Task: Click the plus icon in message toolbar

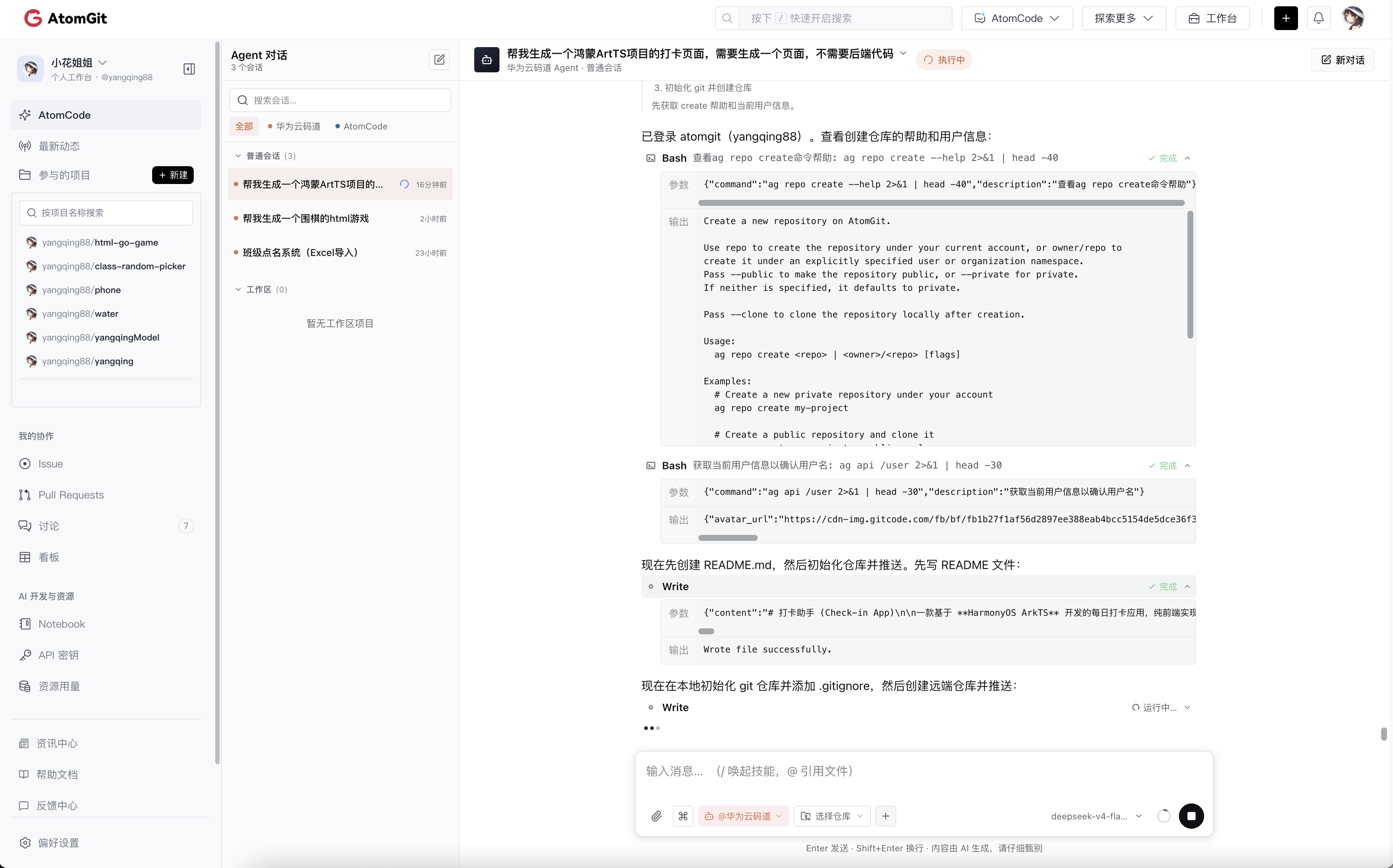Action: click(885, 816)
